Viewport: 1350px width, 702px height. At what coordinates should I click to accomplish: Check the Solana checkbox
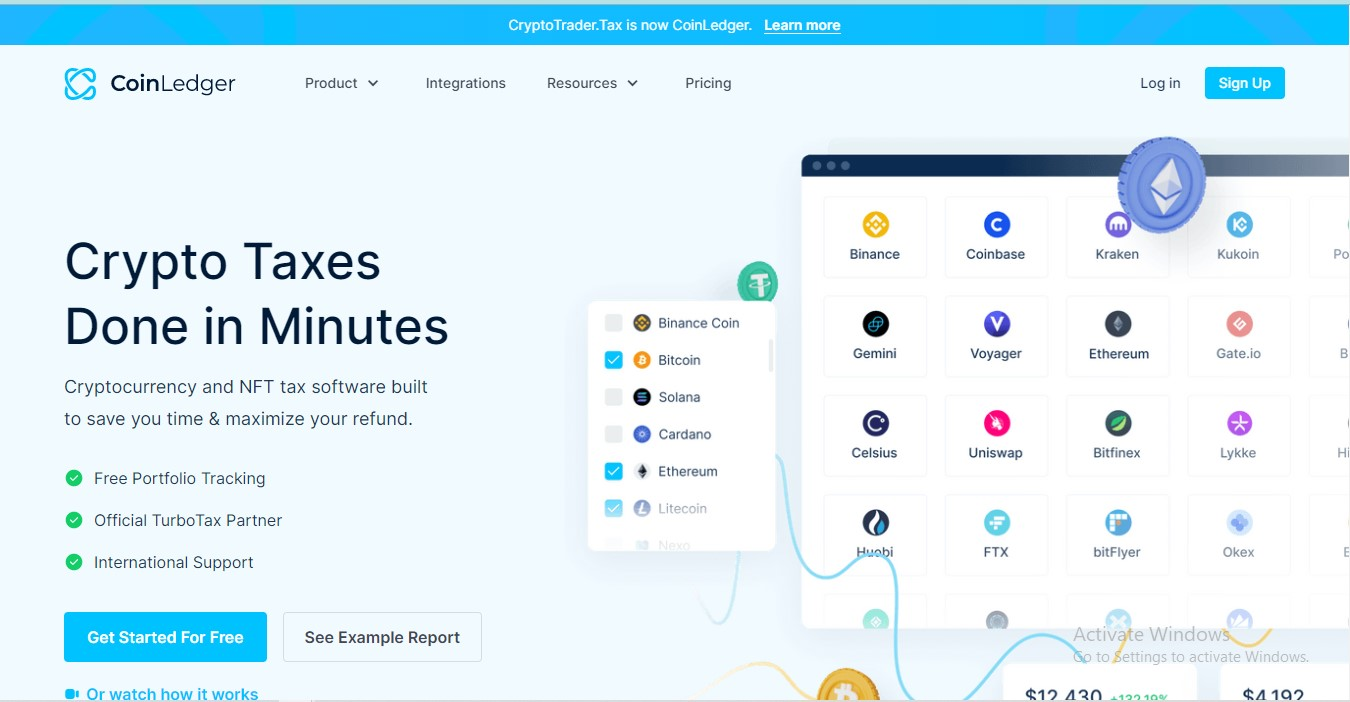click(x=613, y=397)
